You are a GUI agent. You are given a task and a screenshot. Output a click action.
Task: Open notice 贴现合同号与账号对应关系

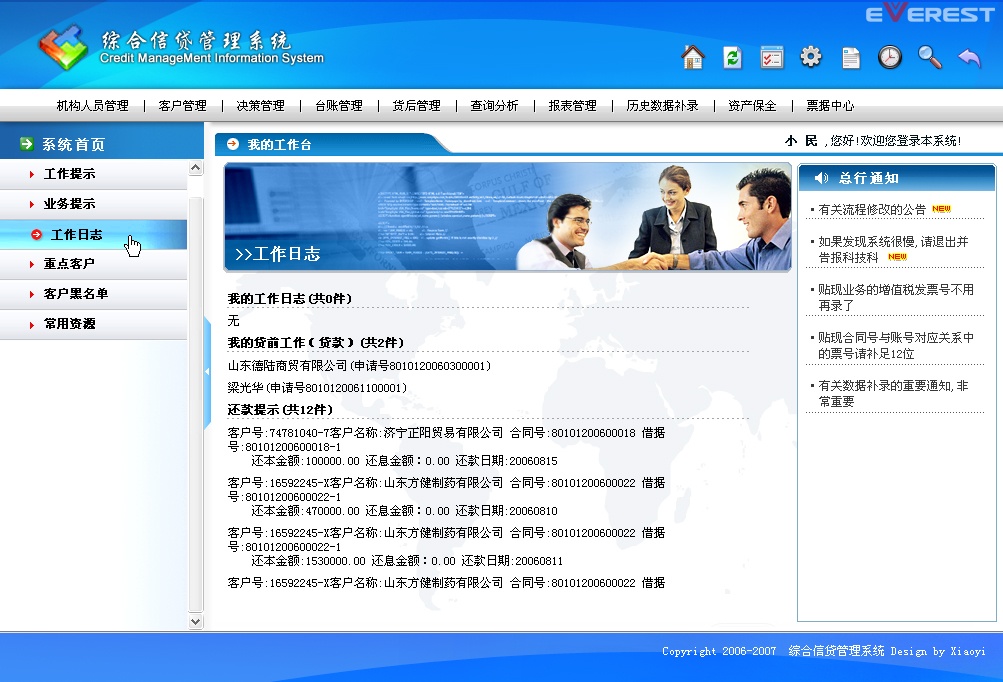tap(896, 345)
